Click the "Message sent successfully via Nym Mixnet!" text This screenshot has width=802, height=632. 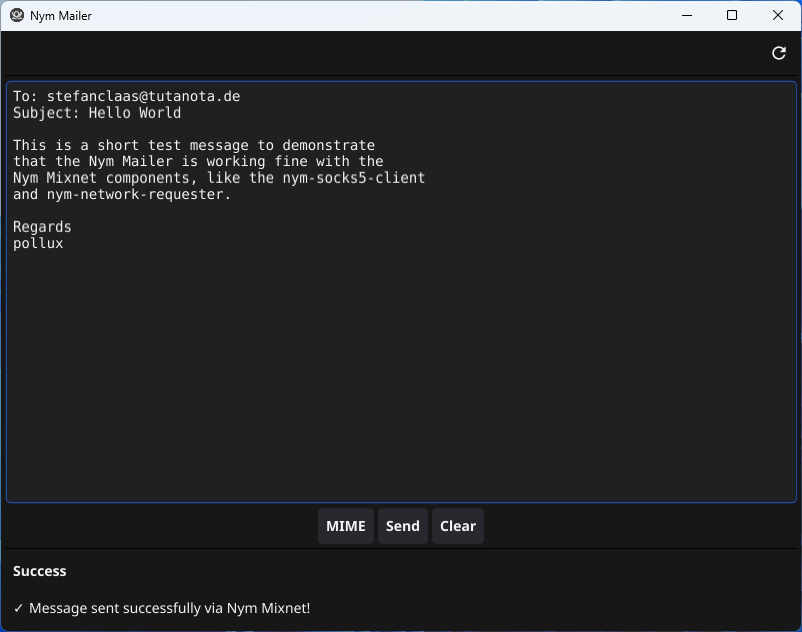pyautogui.click(x=170, y=608)
